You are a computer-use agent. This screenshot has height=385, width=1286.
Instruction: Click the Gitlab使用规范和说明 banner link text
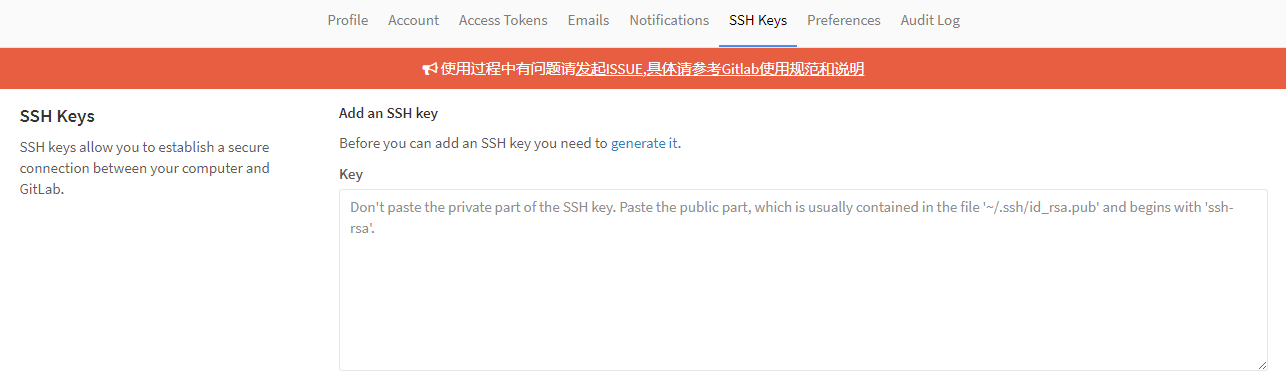pos(793,69)
